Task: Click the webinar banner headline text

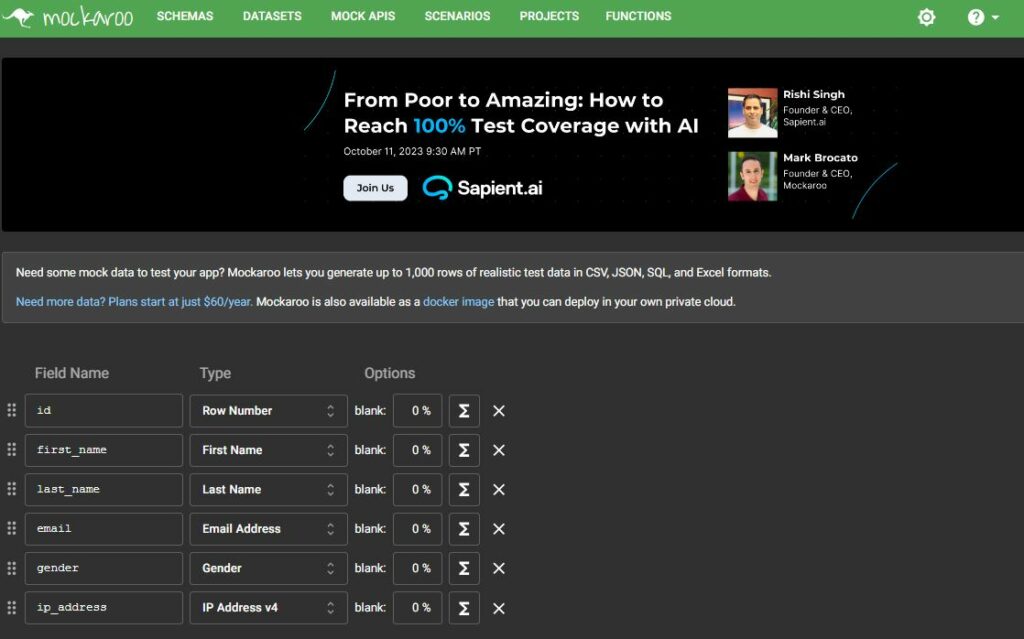Action: point(520,112)
